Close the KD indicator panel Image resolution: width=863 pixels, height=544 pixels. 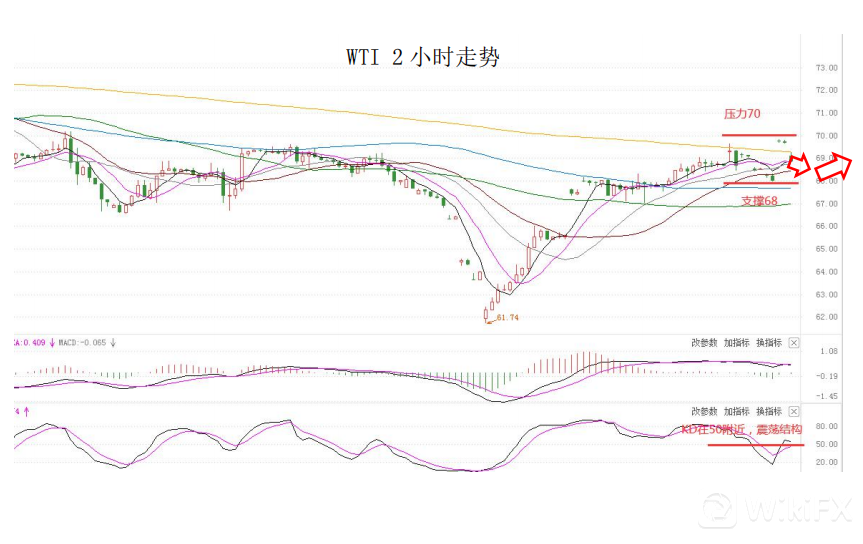point(794,411)
